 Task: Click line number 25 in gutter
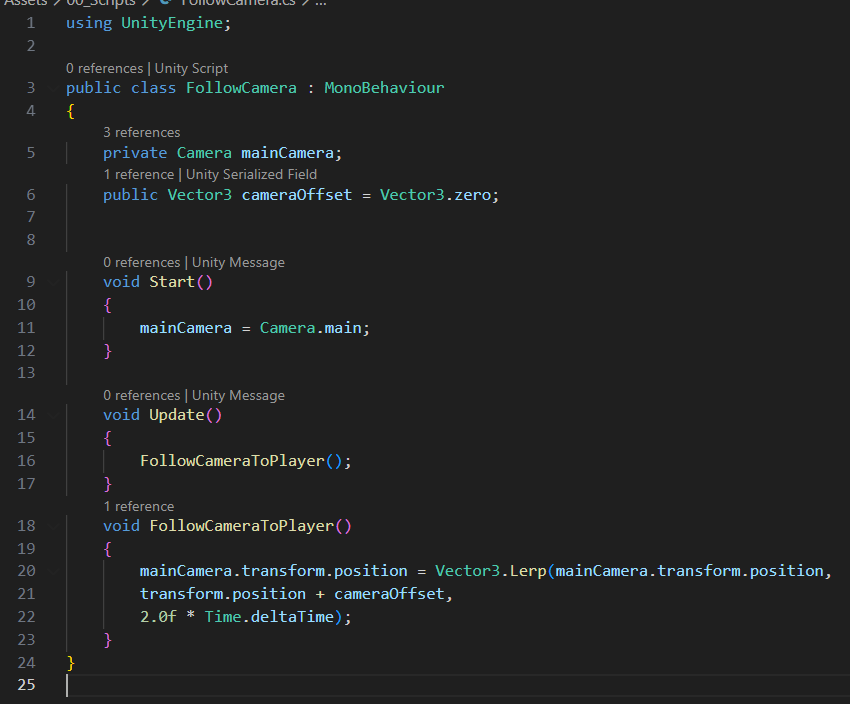click(x=26, y=685)
